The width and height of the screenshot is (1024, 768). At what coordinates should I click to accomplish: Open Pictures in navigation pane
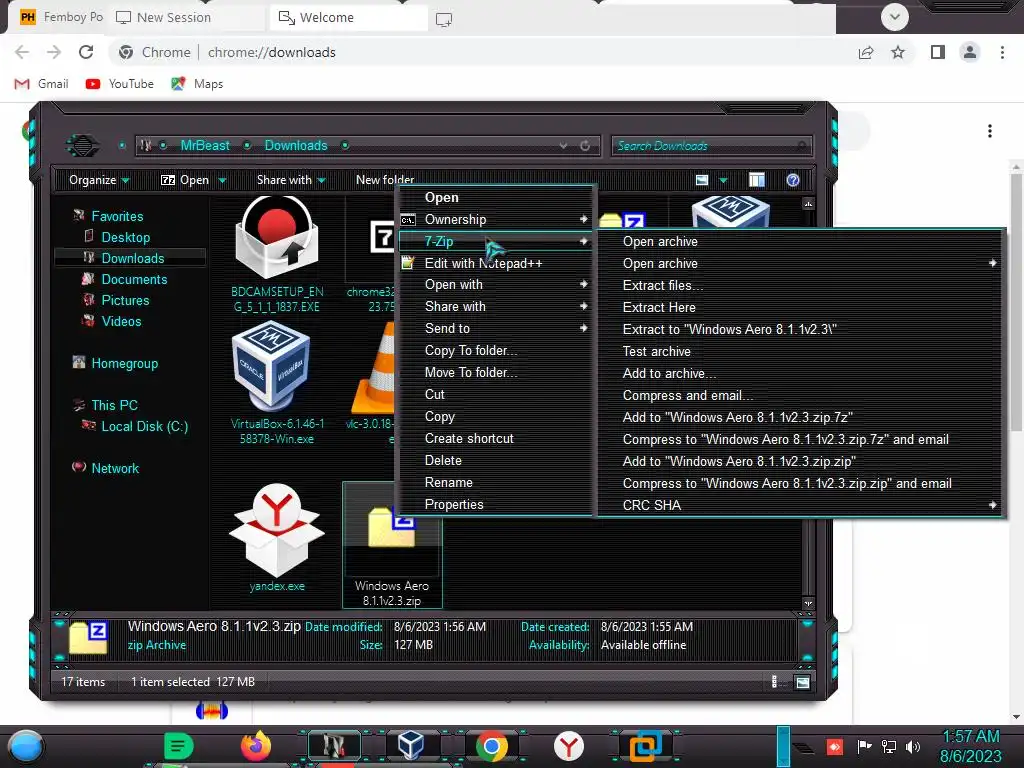pyautogui.click(x=125, y=300)
